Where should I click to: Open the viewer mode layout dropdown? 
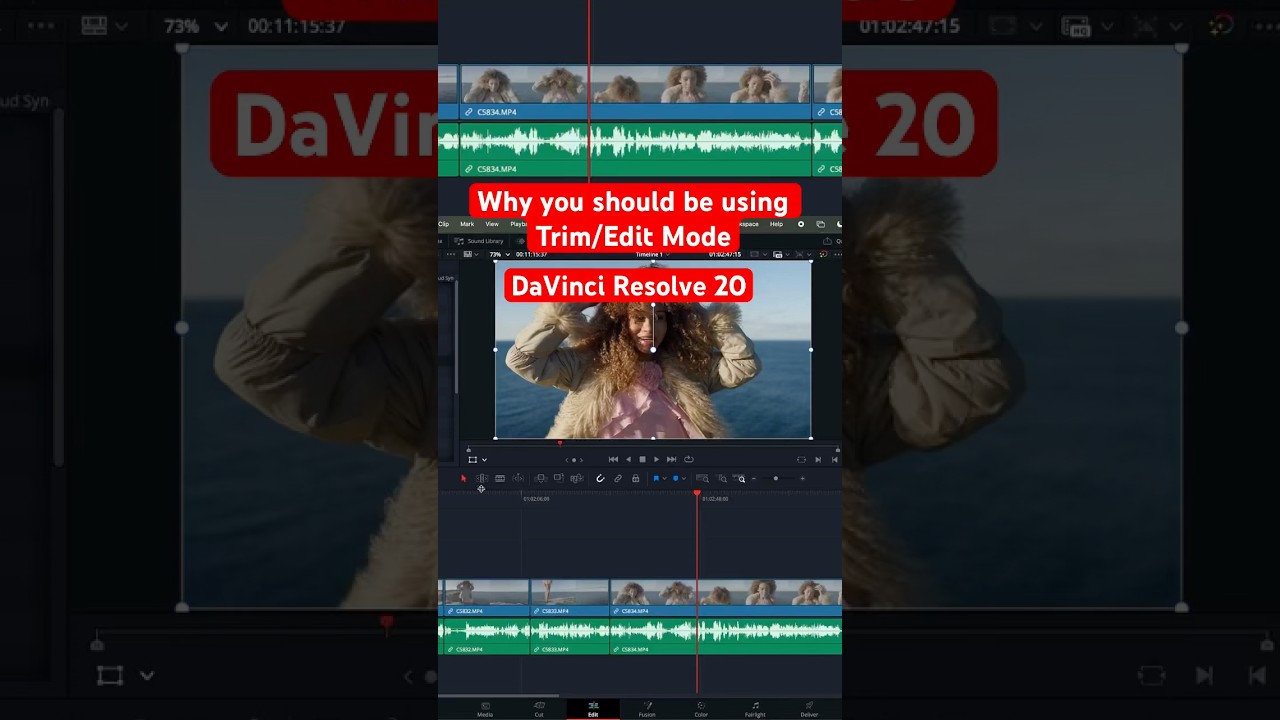(x=471, y=254)
